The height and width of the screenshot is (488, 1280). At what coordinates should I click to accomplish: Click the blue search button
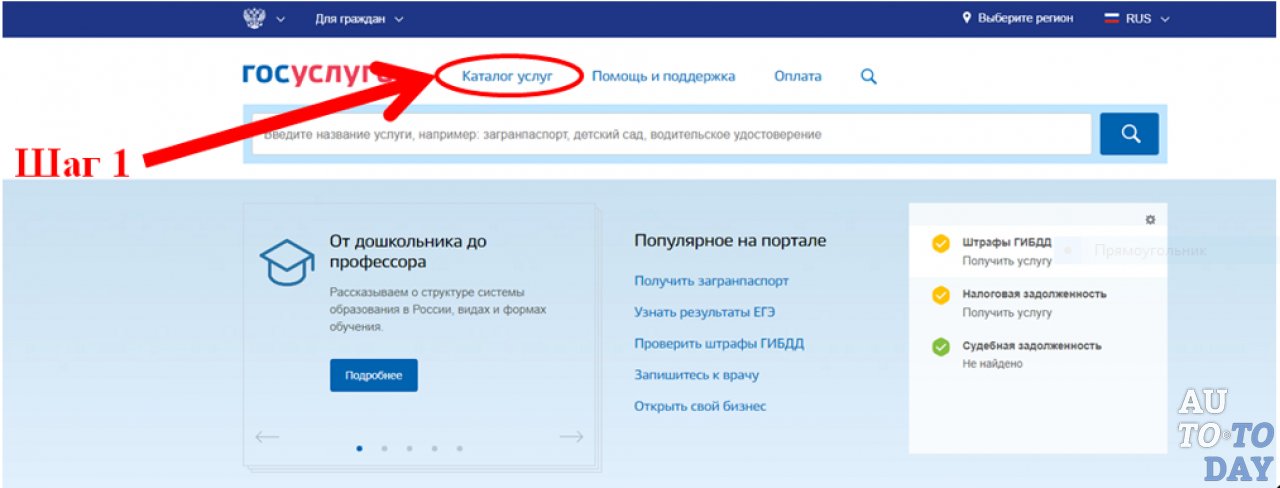pos(1130,134)
